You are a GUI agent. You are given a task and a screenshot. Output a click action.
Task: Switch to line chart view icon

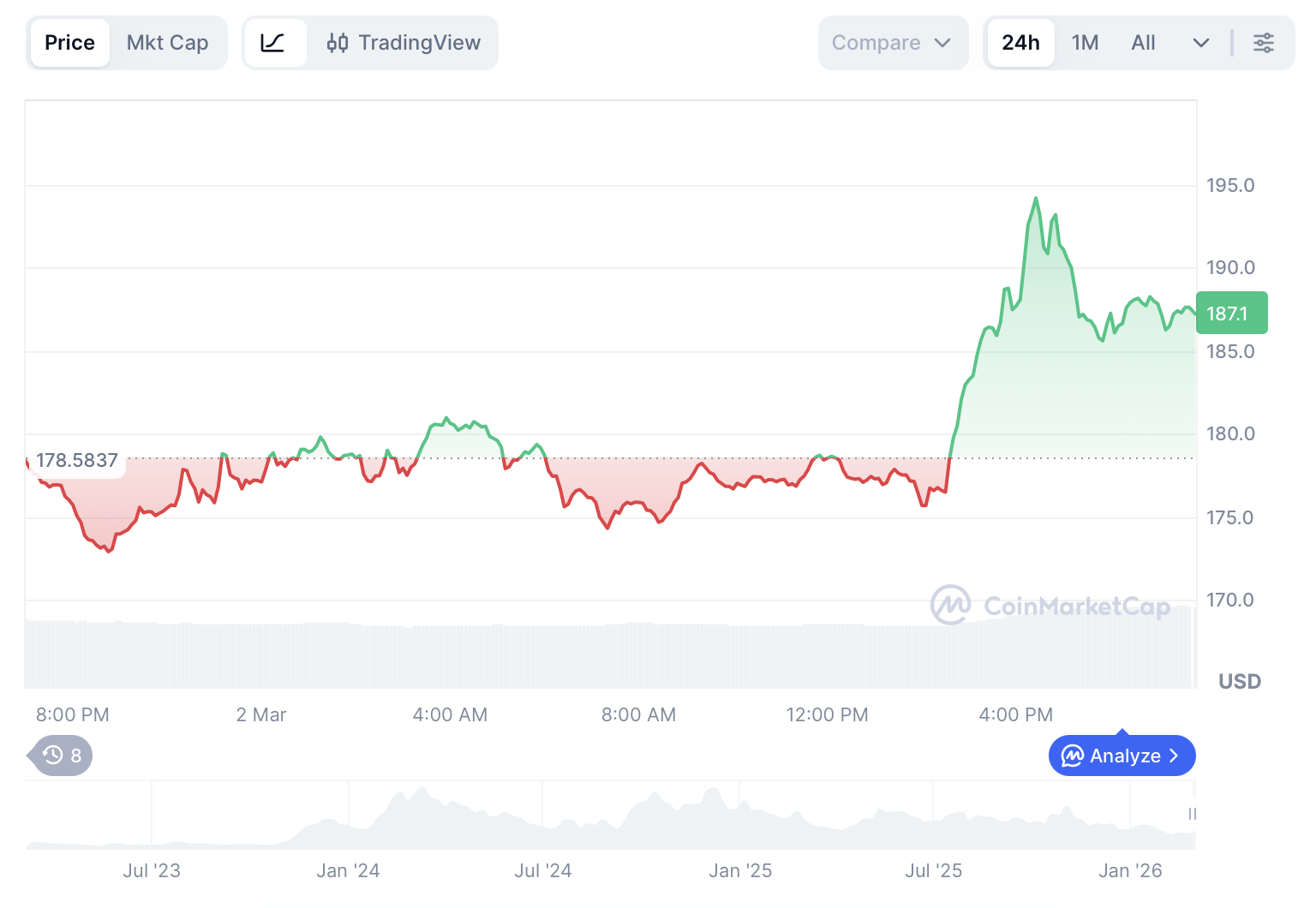[273, 43]
